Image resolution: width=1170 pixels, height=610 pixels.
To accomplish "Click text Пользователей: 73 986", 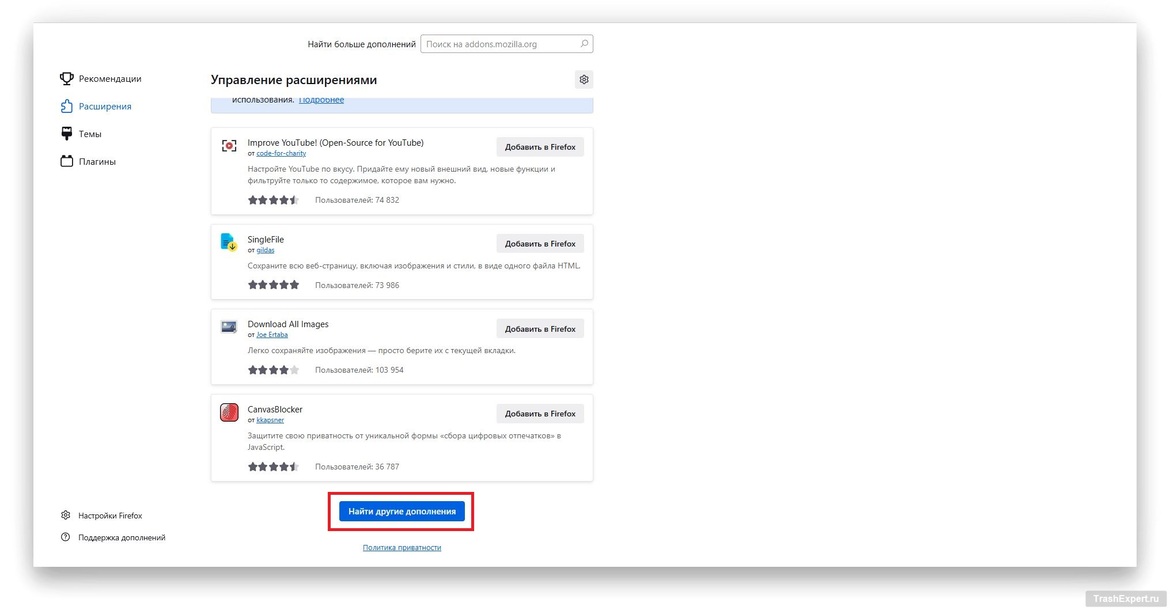I will coord(357,285).
